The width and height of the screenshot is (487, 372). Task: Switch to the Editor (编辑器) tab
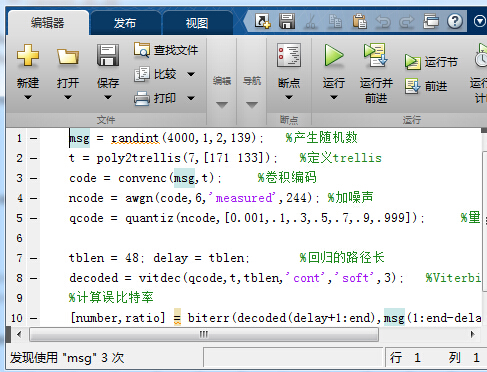click(x=47, y=23)
